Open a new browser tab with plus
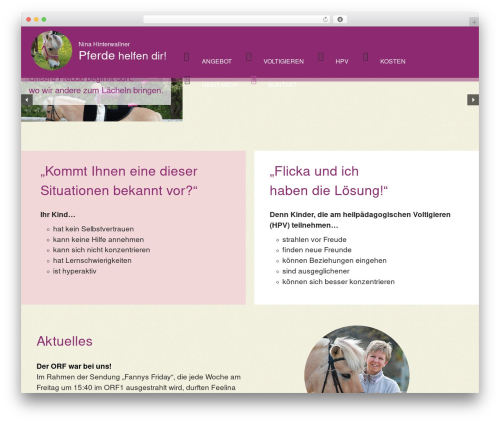 point(474,22)
